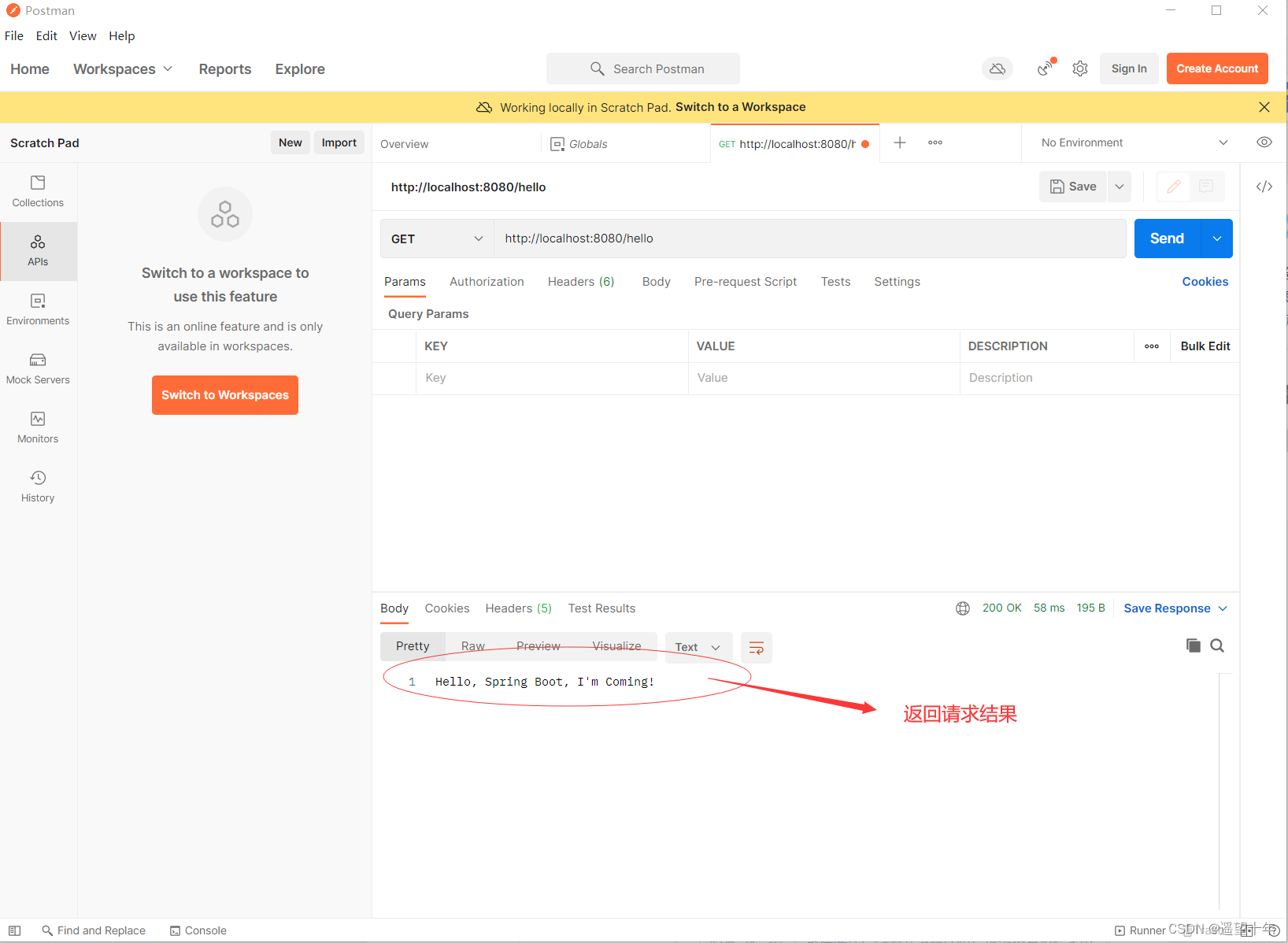Screen dimensions: 1288x943
Task: Show response Cookies tab
Action: point(447,608)
